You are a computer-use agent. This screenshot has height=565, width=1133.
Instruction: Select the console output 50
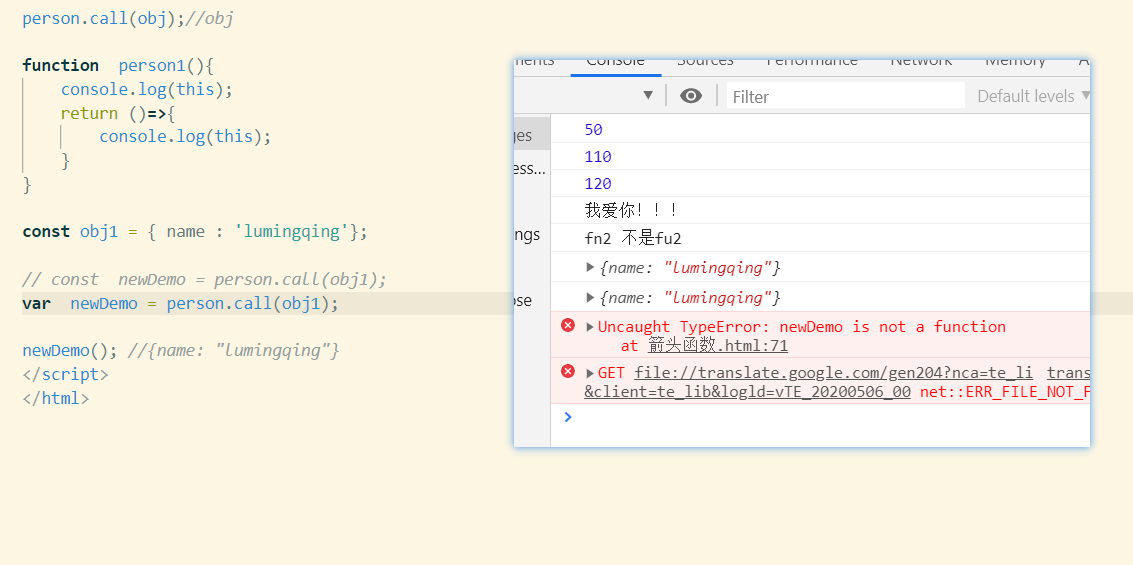click(593, 130)
